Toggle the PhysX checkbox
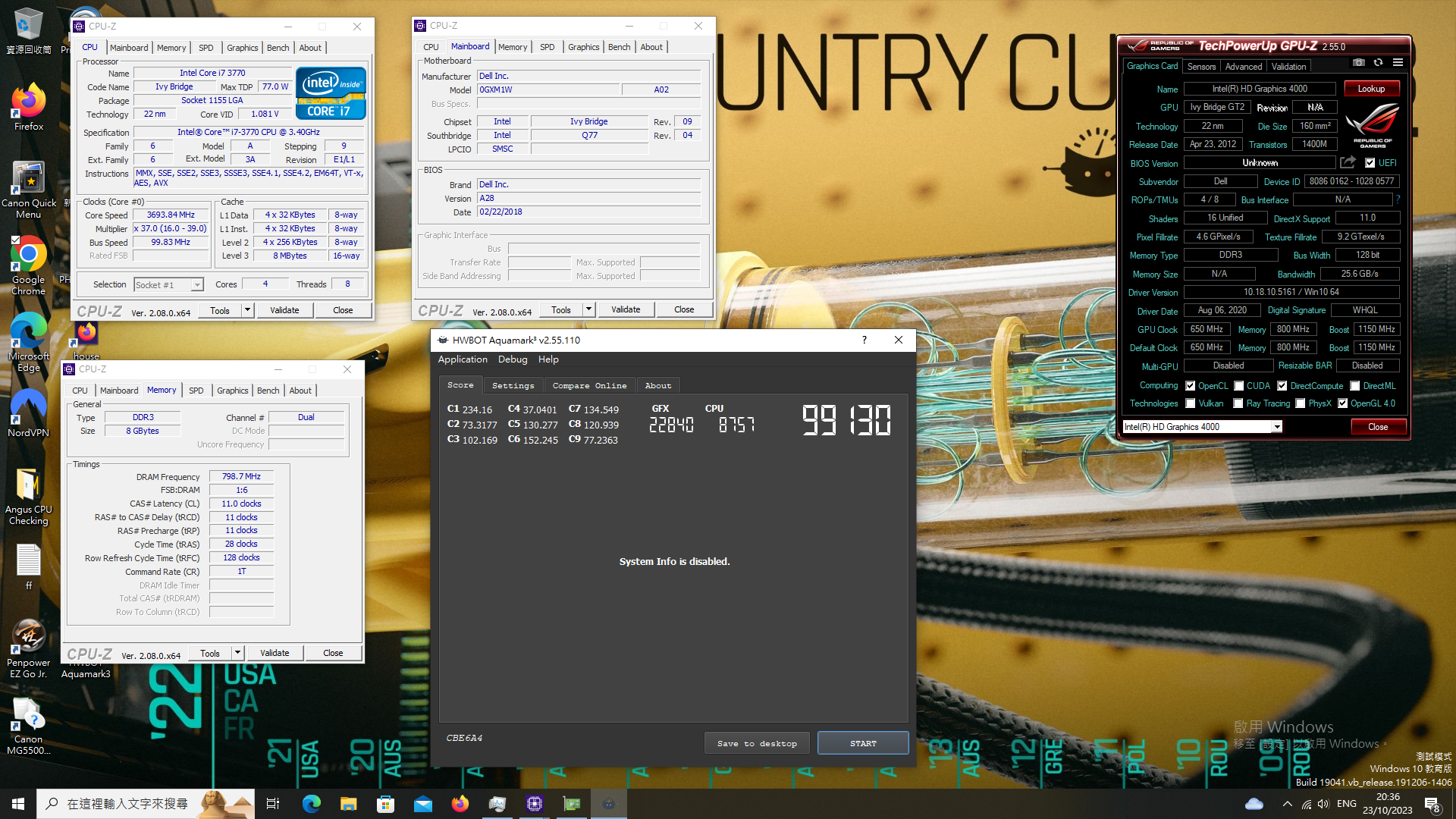 tap(1300, 403)
